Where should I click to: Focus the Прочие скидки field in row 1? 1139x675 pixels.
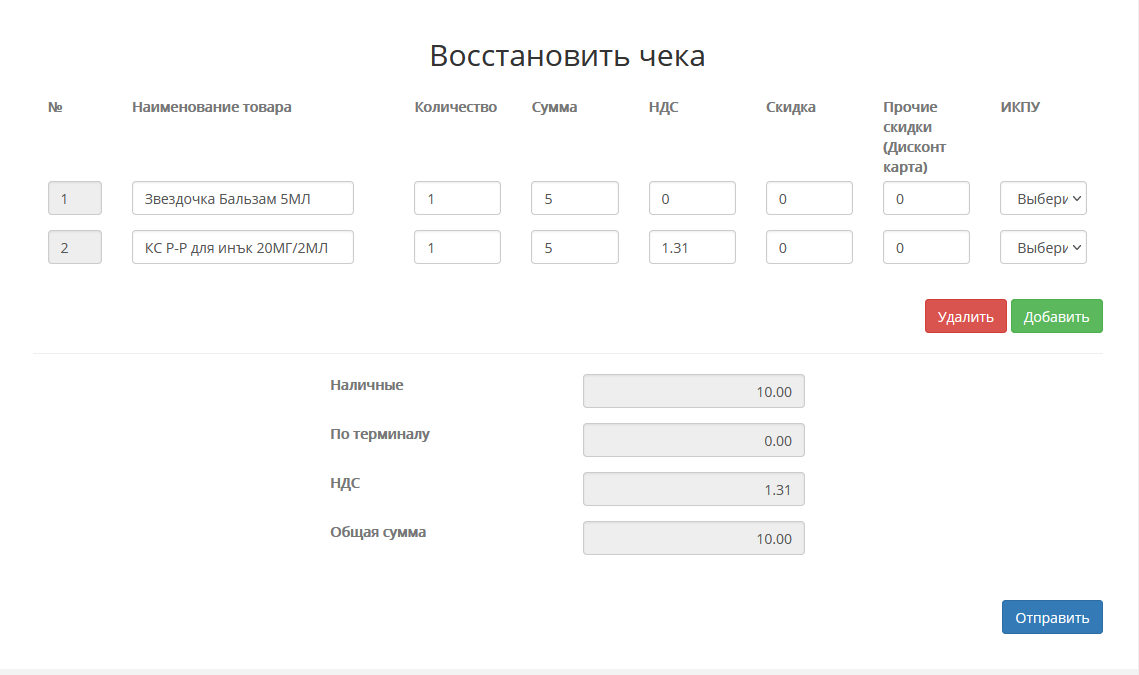pyautogui.click(x=926, y=198)
